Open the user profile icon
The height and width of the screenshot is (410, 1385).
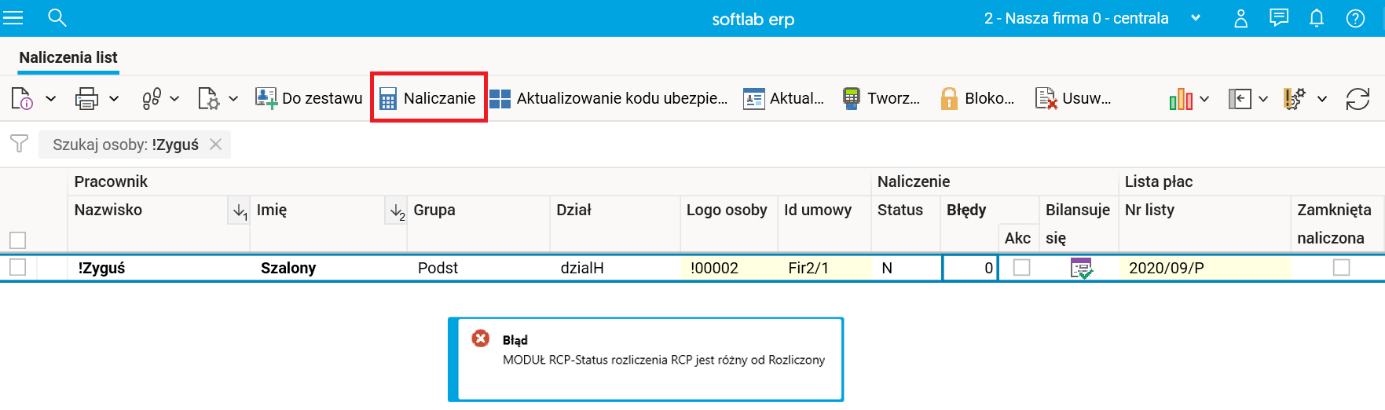(x=1241, y=18)
